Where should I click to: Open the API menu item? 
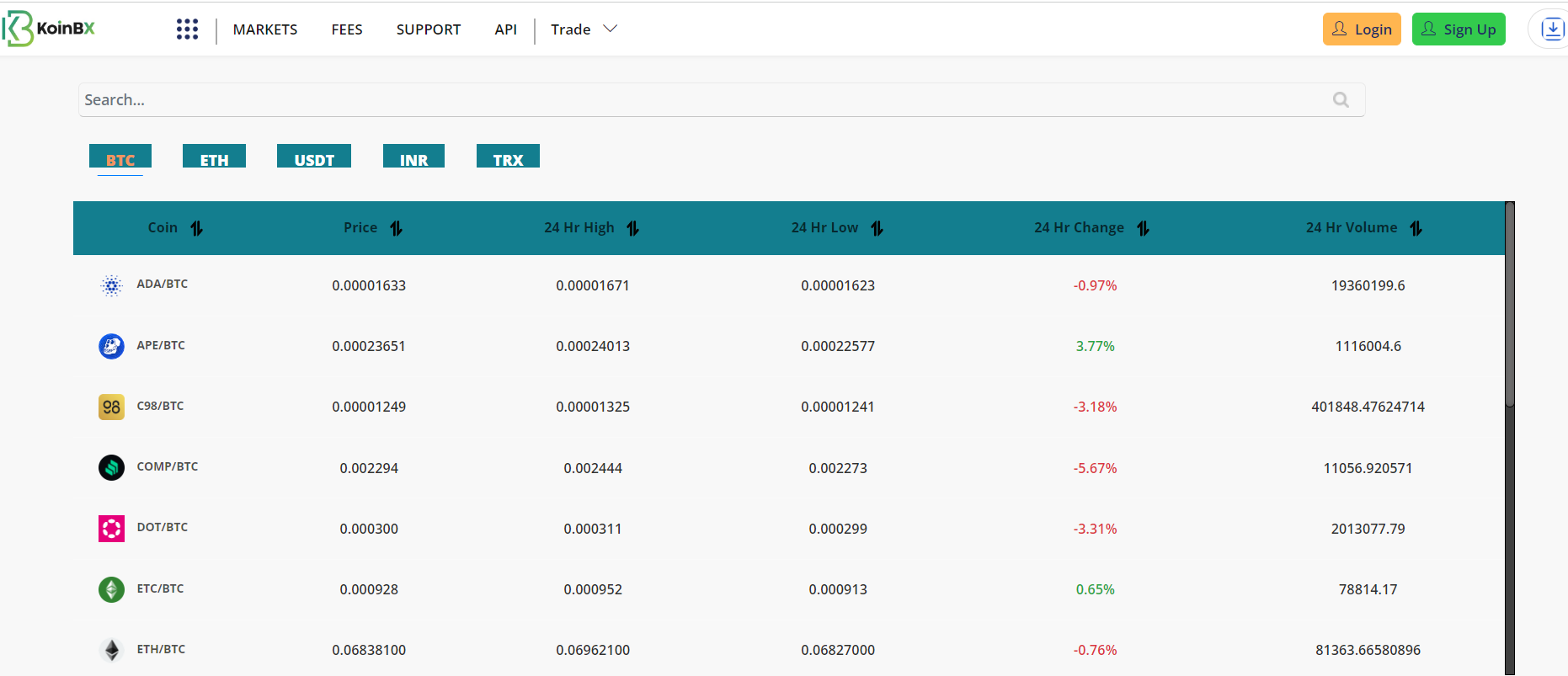(506, 29)
